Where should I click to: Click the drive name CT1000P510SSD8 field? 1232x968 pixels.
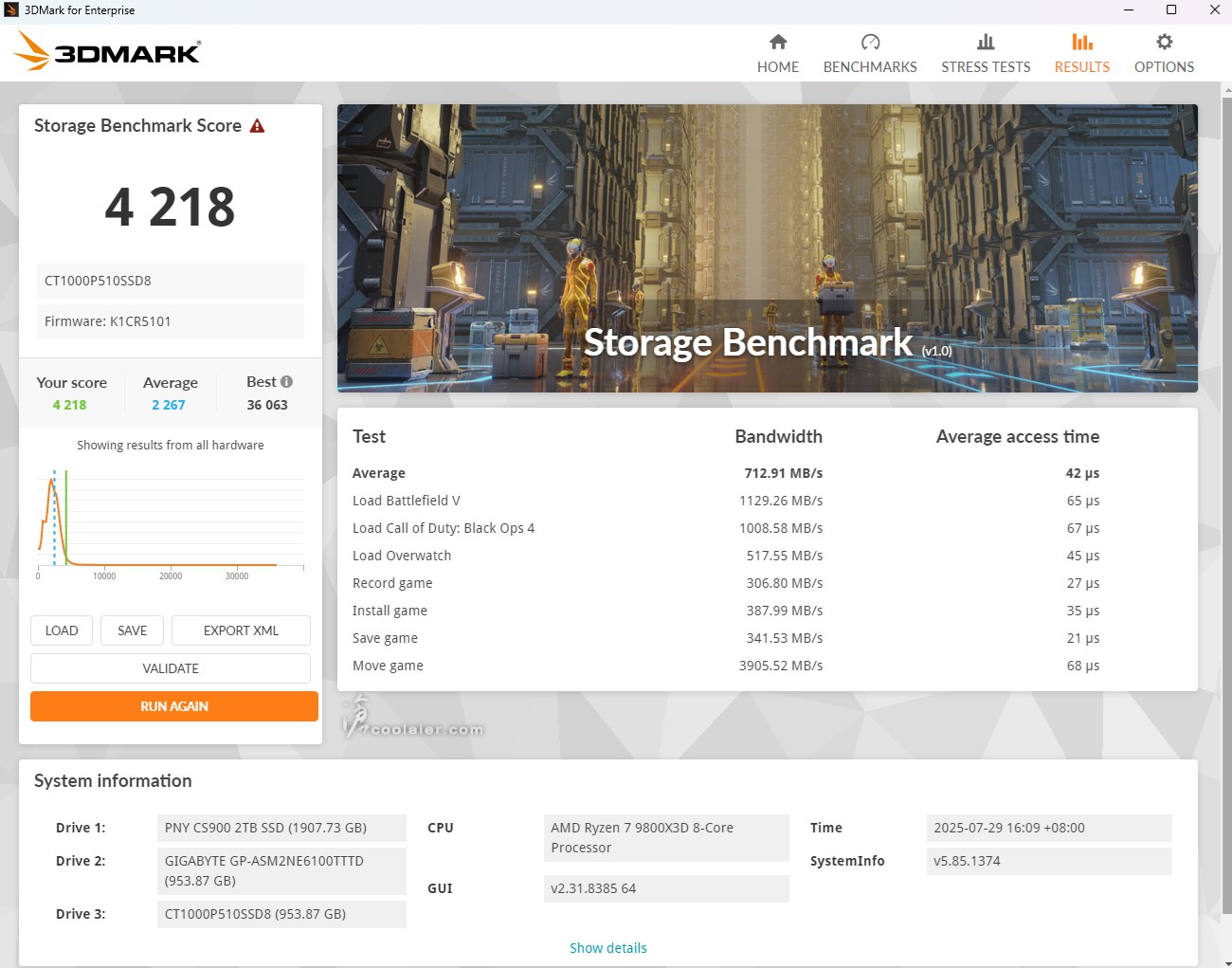pyautogui.click(x=171, y=281)
